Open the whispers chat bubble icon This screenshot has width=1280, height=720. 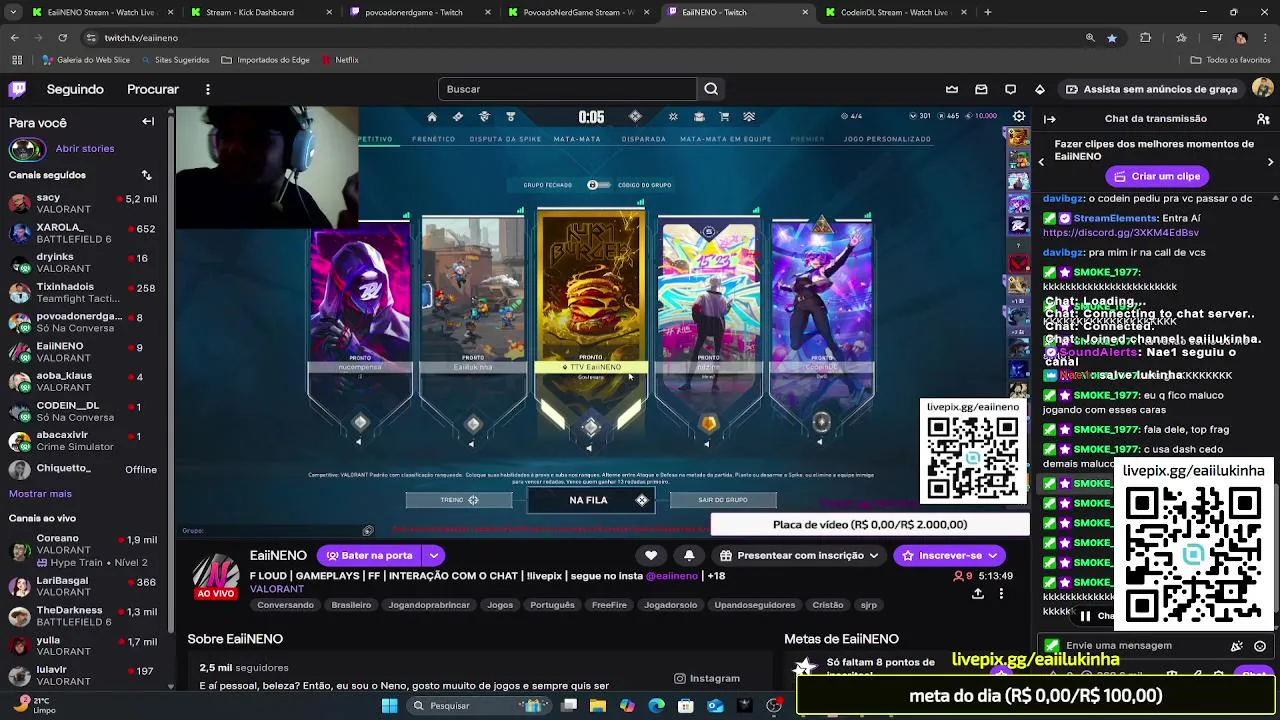coord(1010,89)
